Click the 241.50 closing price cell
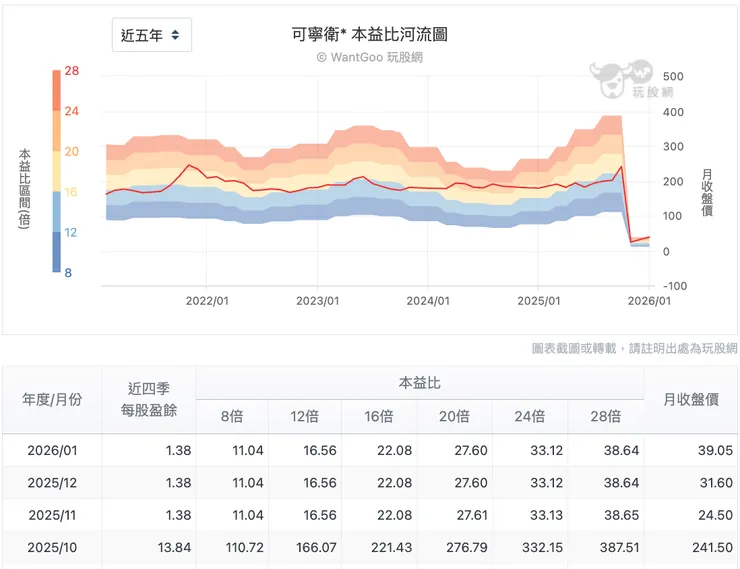Image resolution: width=740 pixels, height=569 pixels. coord(713,547)
